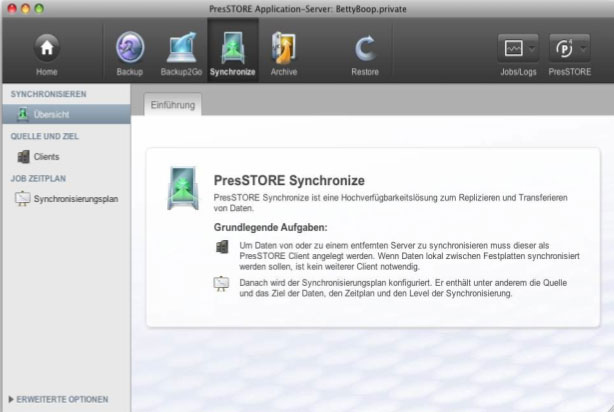614x412 pixels.
Task: Click the Synchronisierungsplan calendar icon in sidebar
Action: coord(23,198)
